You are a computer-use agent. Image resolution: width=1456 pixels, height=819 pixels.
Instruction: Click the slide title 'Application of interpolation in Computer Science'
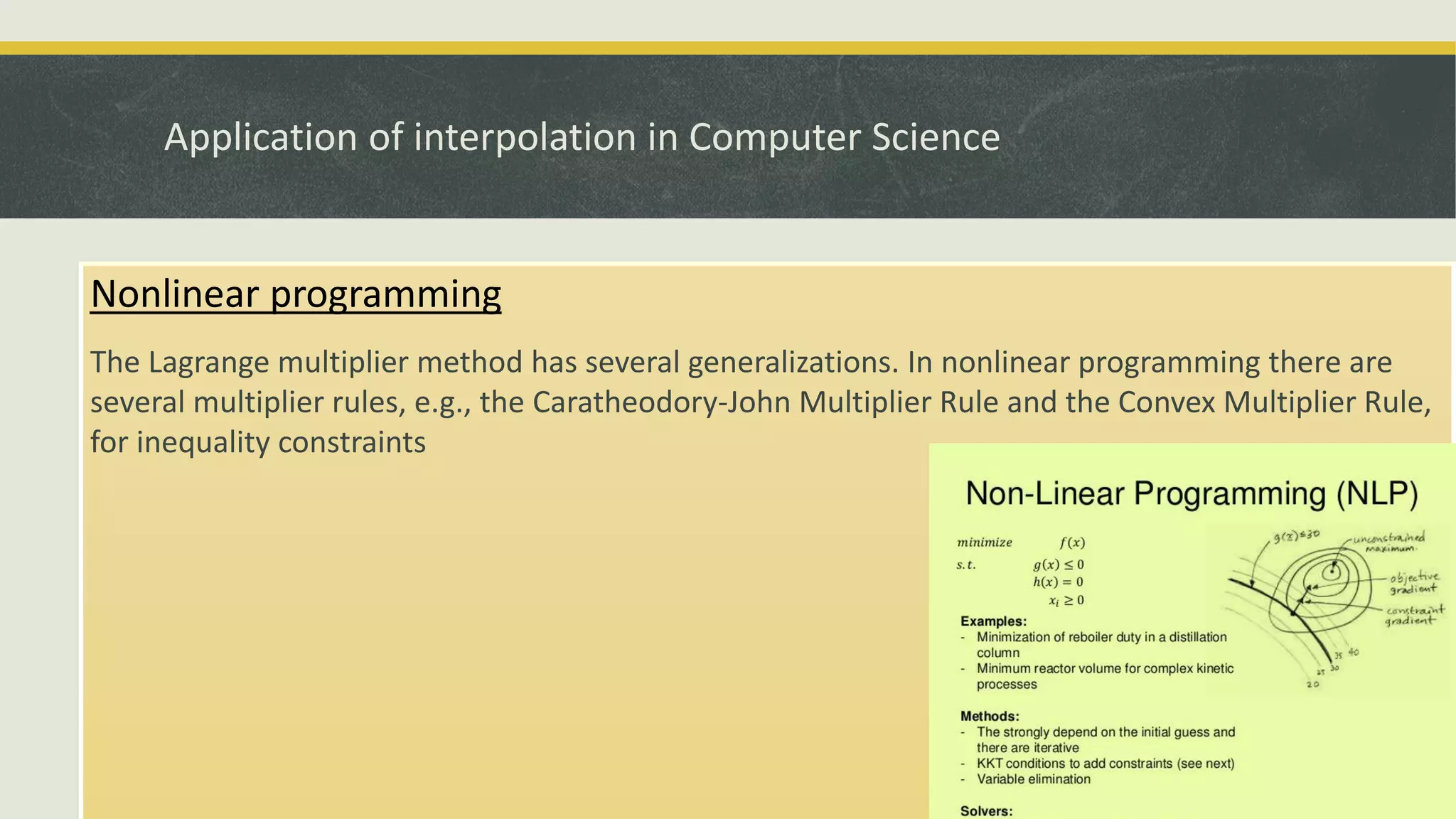pos(582,137)
